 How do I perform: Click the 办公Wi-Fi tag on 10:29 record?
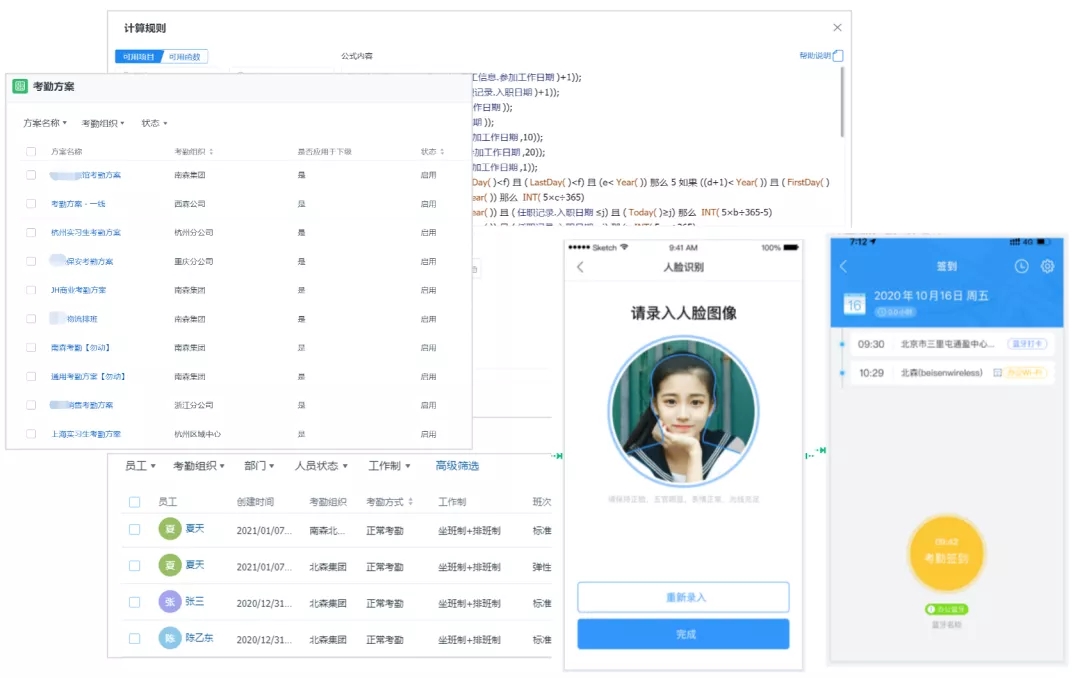point(1026,373)
